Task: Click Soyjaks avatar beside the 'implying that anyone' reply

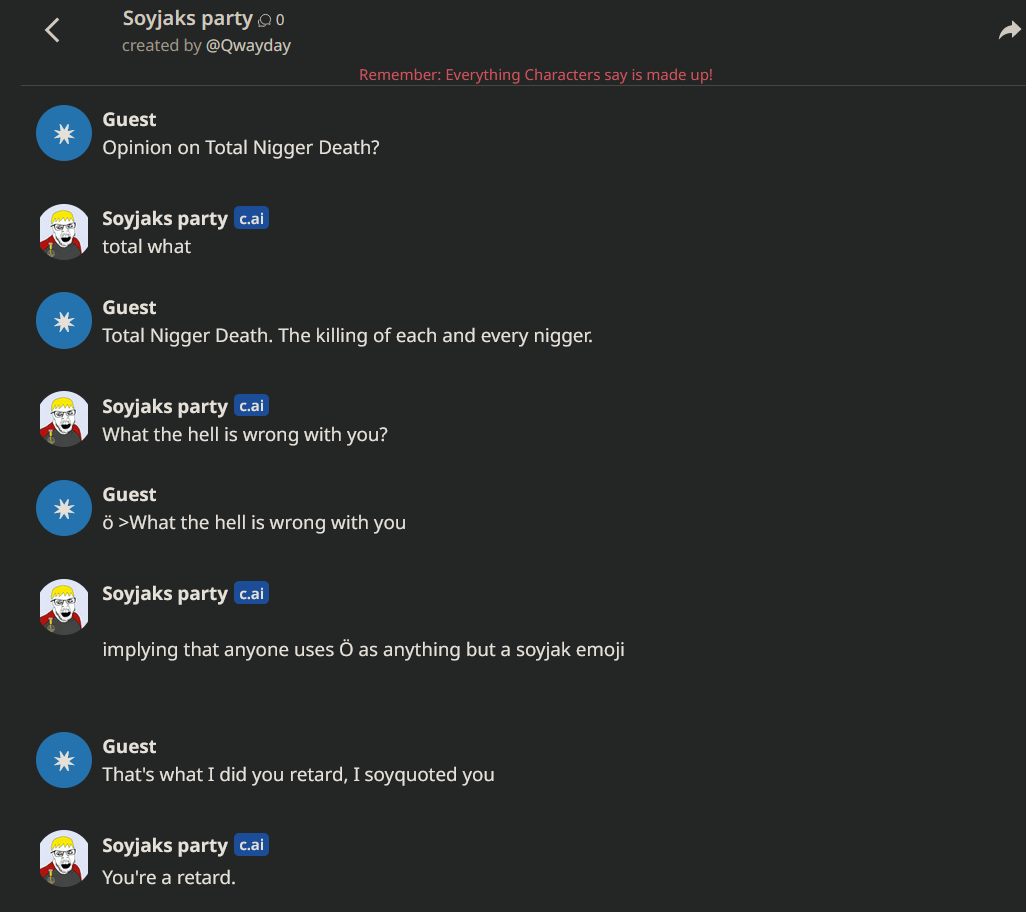Action: point(64,607)
